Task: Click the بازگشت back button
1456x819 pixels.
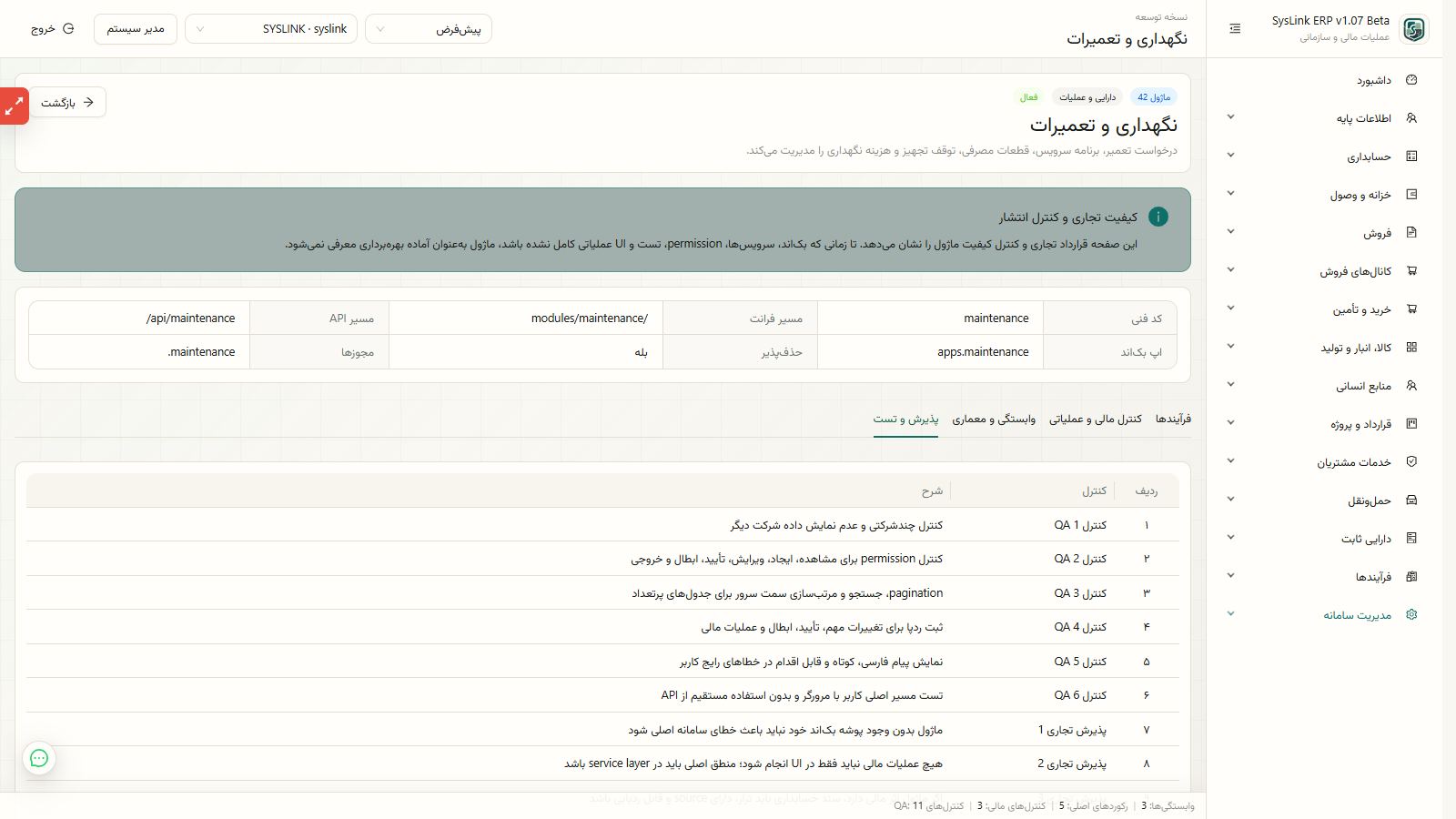Action: [x=67, y=102]
